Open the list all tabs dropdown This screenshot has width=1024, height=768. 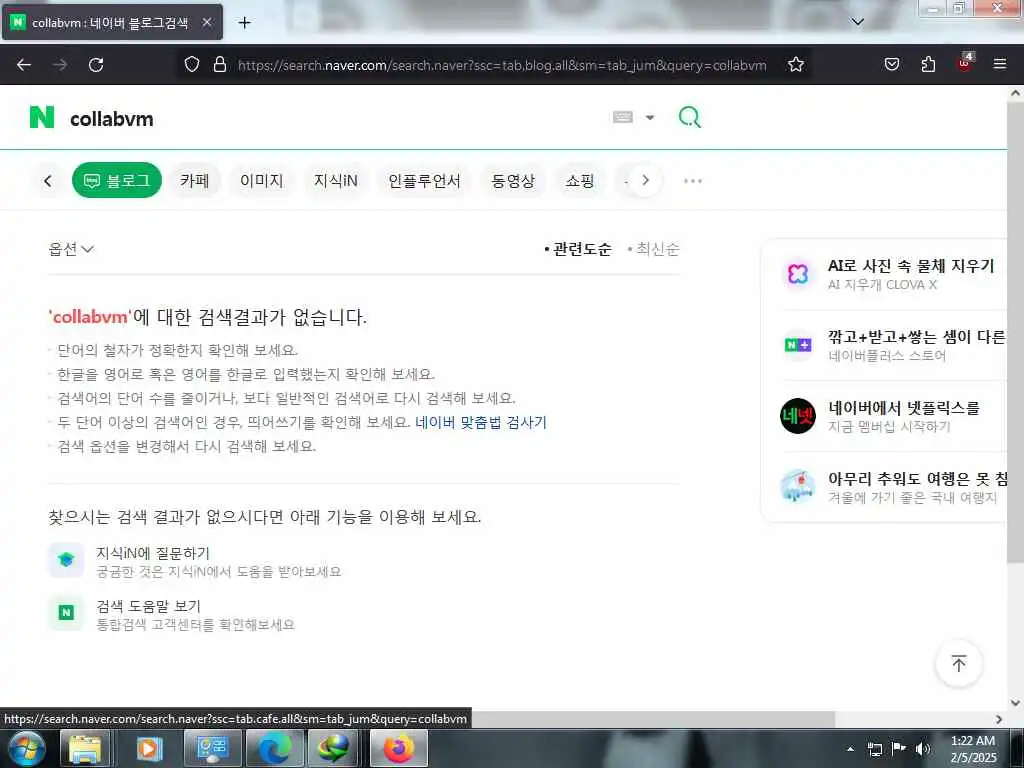(x=858, y=22)
